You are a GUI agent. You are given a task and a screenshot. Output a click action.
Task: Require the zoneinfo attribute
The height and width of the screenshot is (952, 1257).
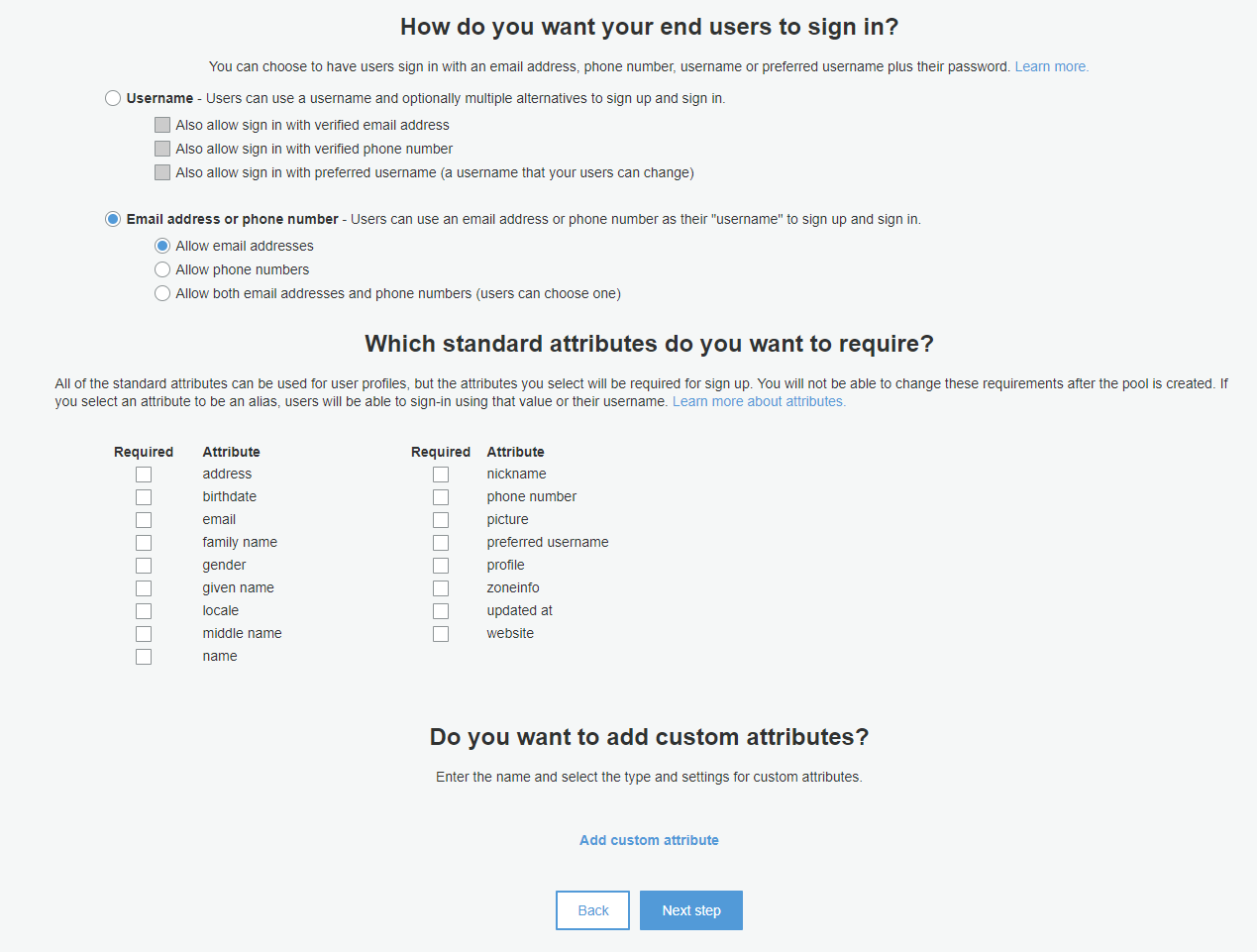click(441, 587)
